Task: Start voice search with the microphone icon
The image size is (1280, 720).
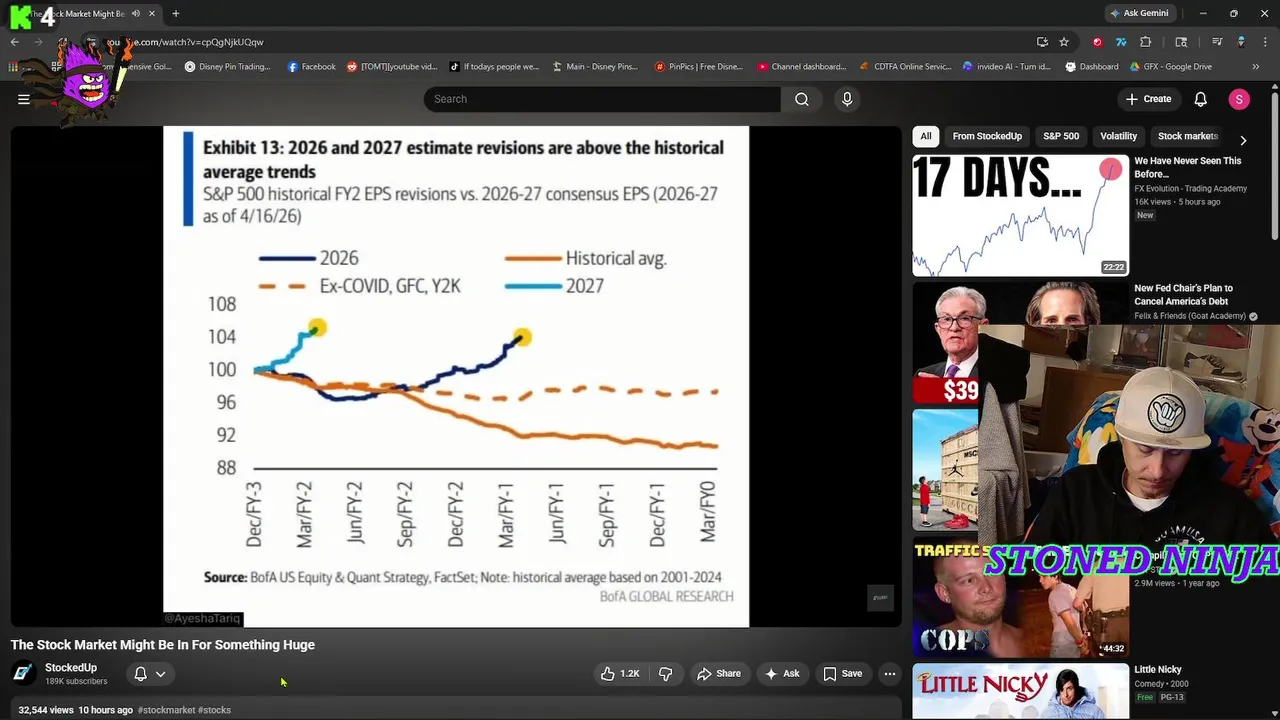Action: pos(847,99)
